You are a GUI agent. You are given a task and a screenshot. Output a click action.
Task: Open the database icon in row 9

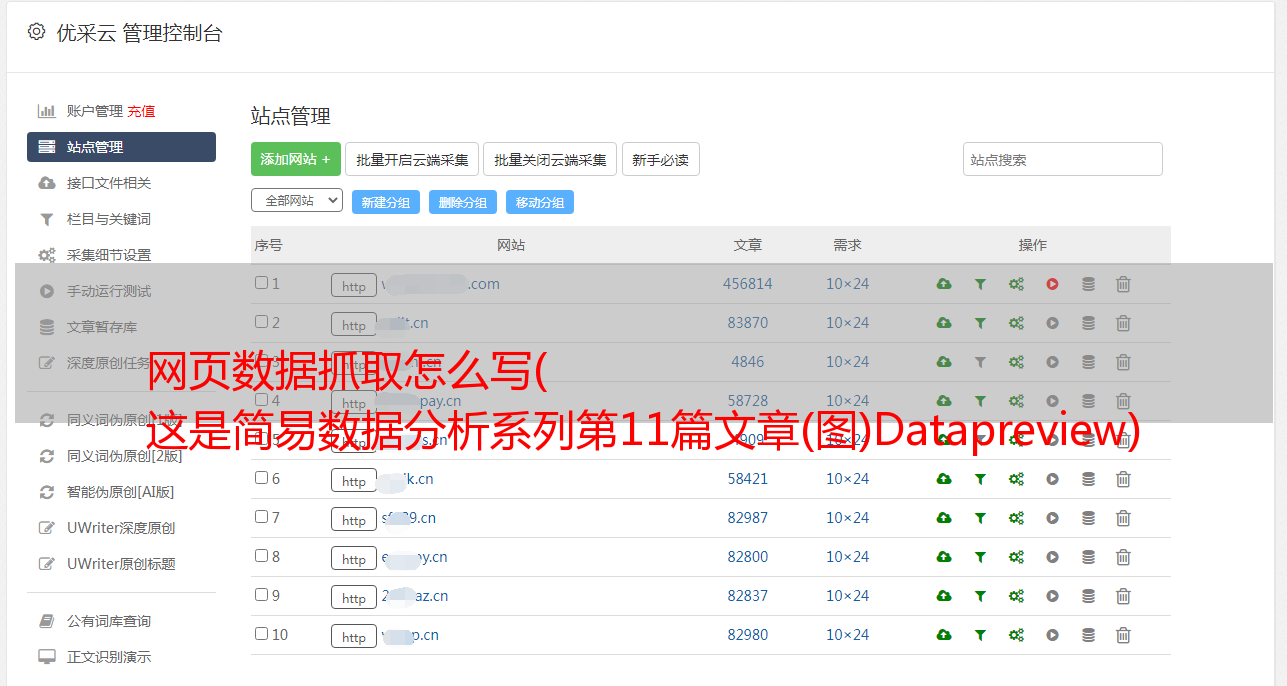(x=1088, y=596)
